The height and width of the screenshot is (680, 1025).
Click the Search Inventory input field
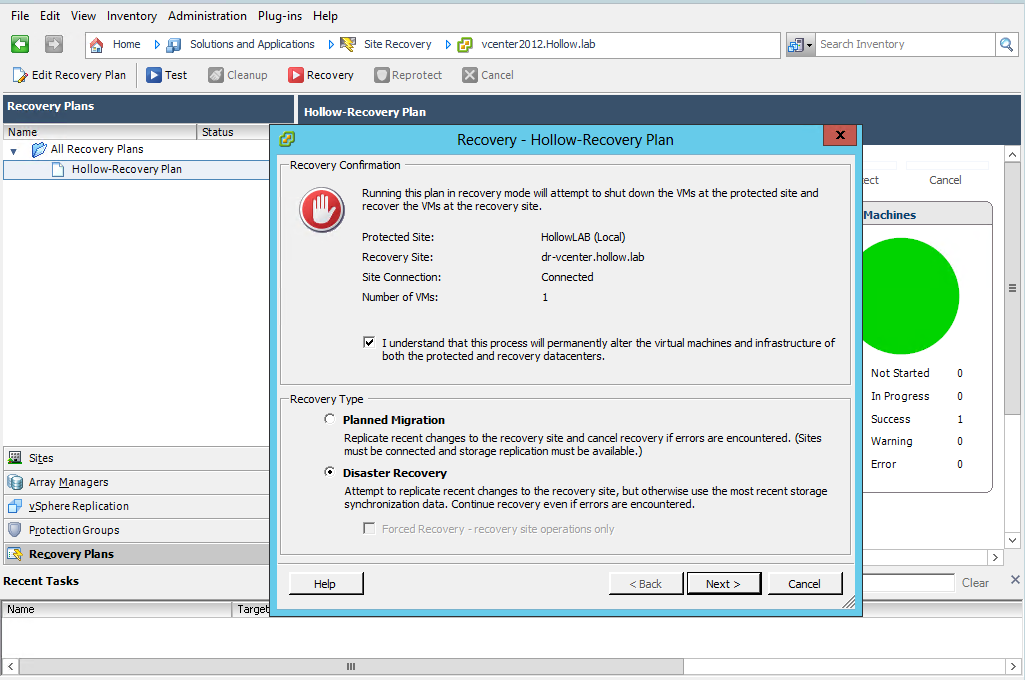pos(904,44)
